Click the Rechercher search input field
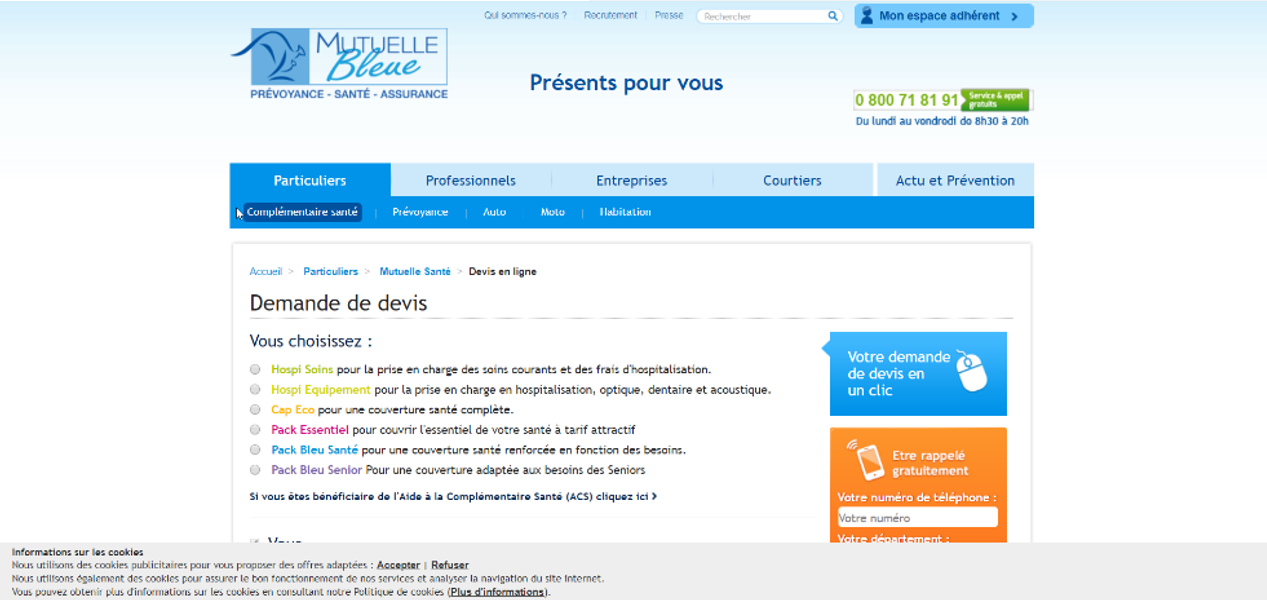This screenshot has width=1267, height=600. point(762,16)
